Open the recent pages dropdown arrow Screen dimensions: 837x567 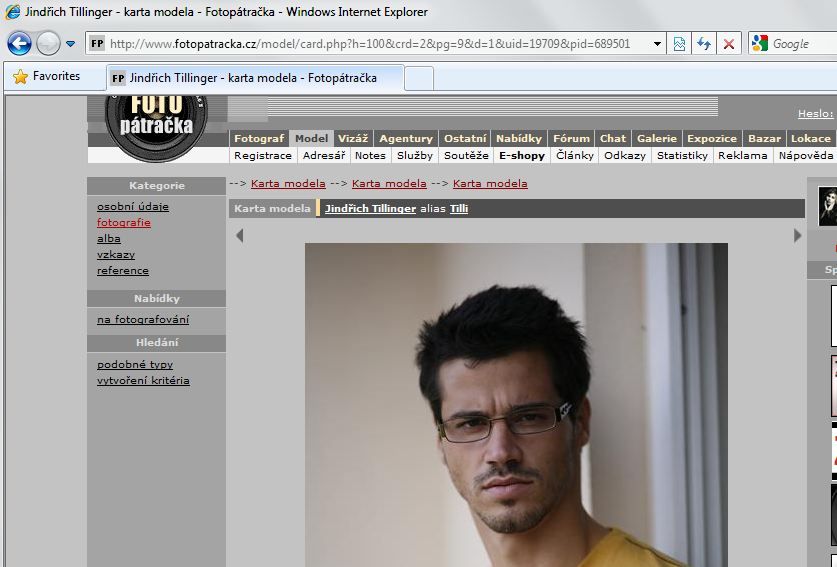click(x=70, y=44)
